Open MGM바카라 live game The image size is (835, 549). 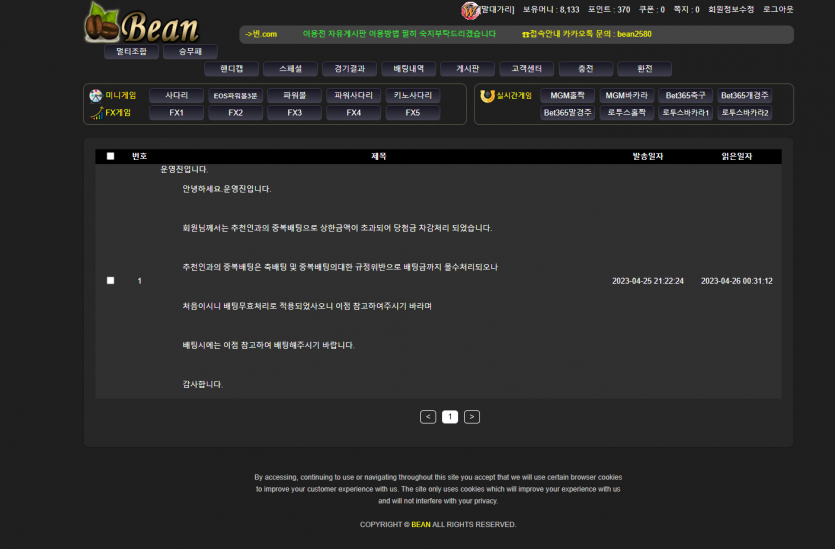(x=626, y=96)
